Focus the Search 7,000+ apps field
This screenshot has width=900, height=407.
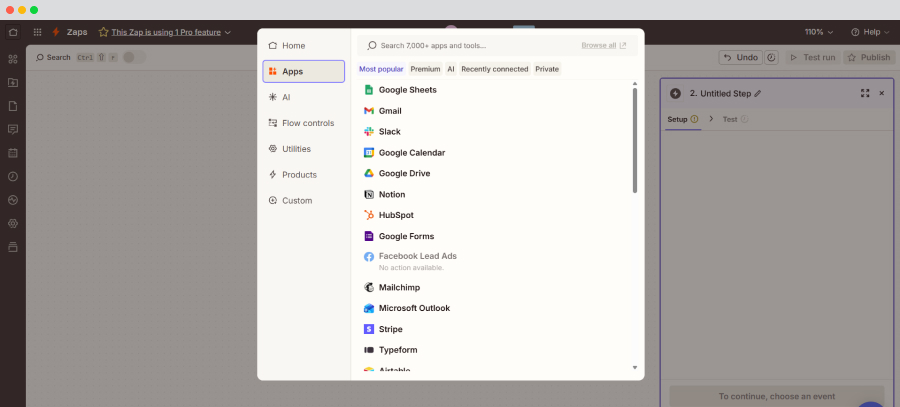(470, 45)
